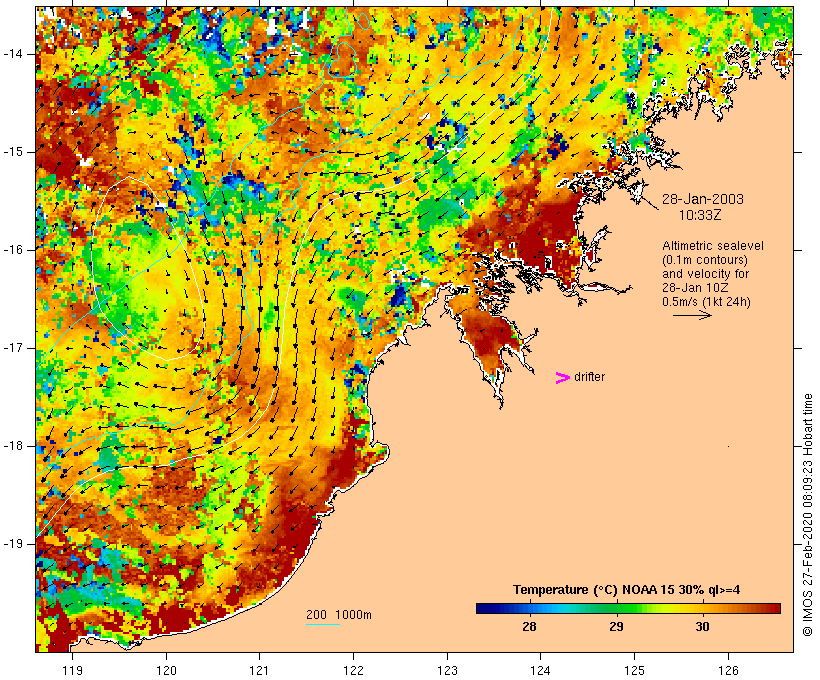Image resolution: width=820 pixels, height=680 pixels.
Task: Click latitude axis label "-19"
Action: [12, 544]
